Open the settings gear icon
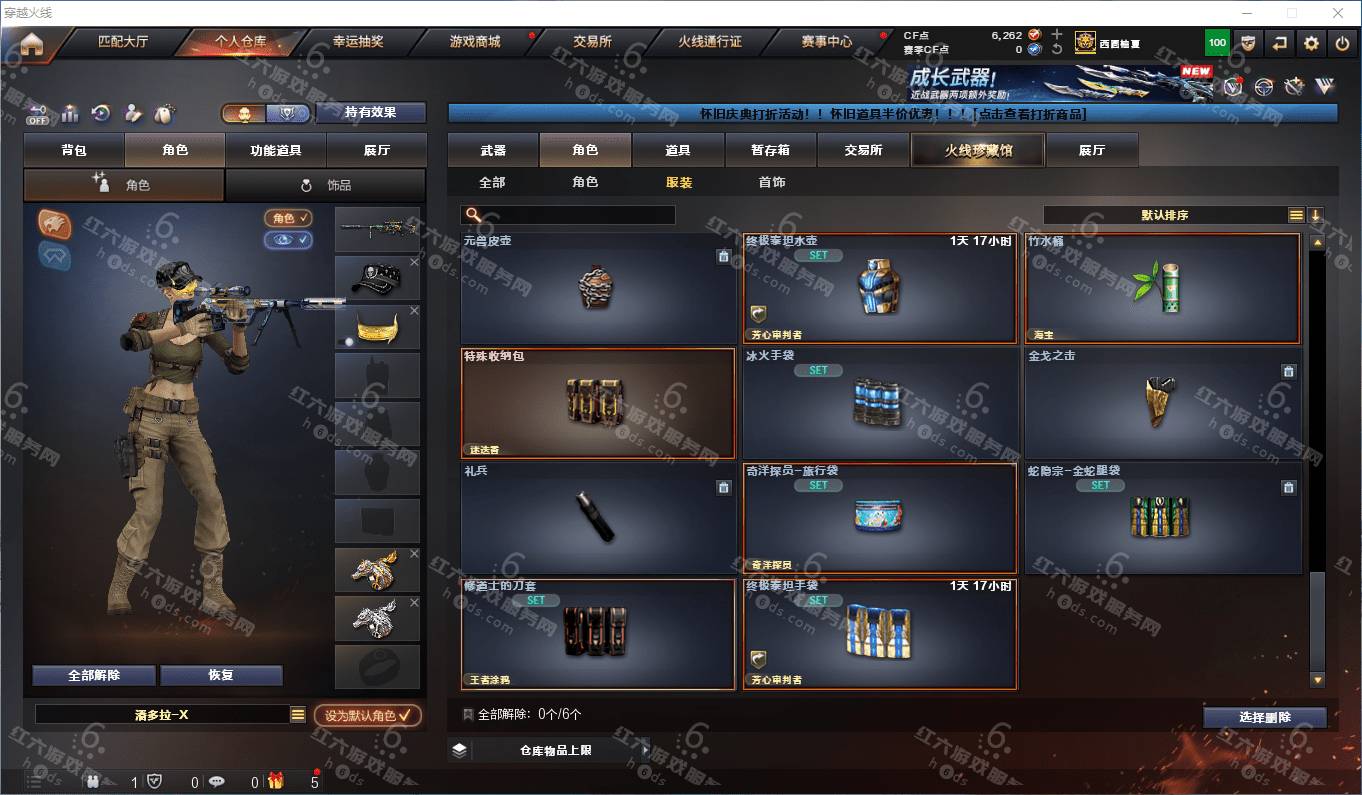The height and width of the screenshot is (795, 1362). (1311, 43)
